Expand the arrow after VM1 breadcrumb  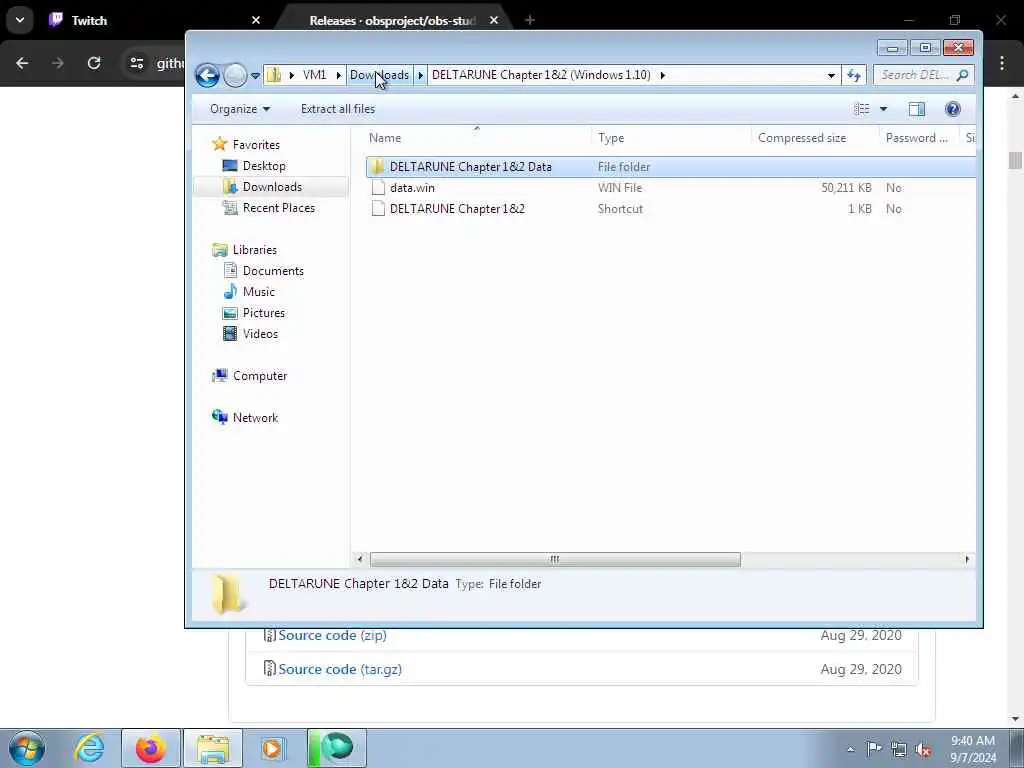338,75
